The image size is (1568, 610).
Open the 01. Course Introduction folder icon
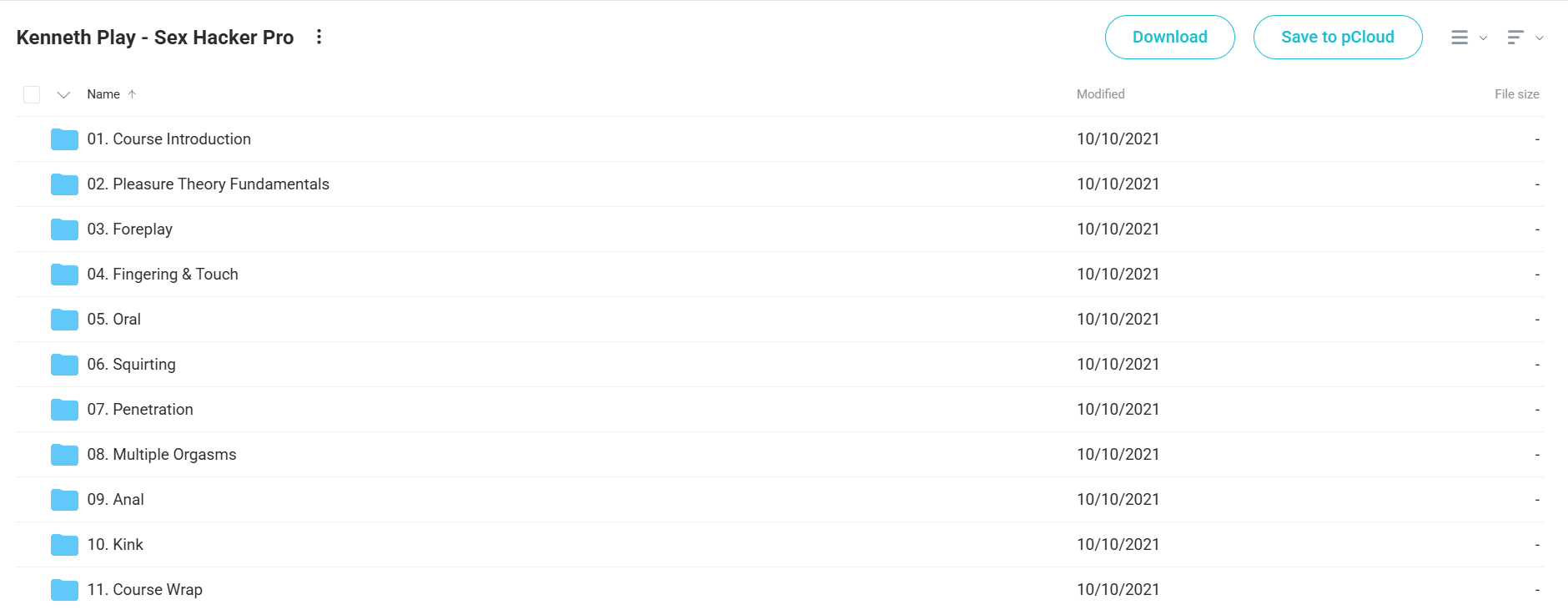click(x=64, y=139)
